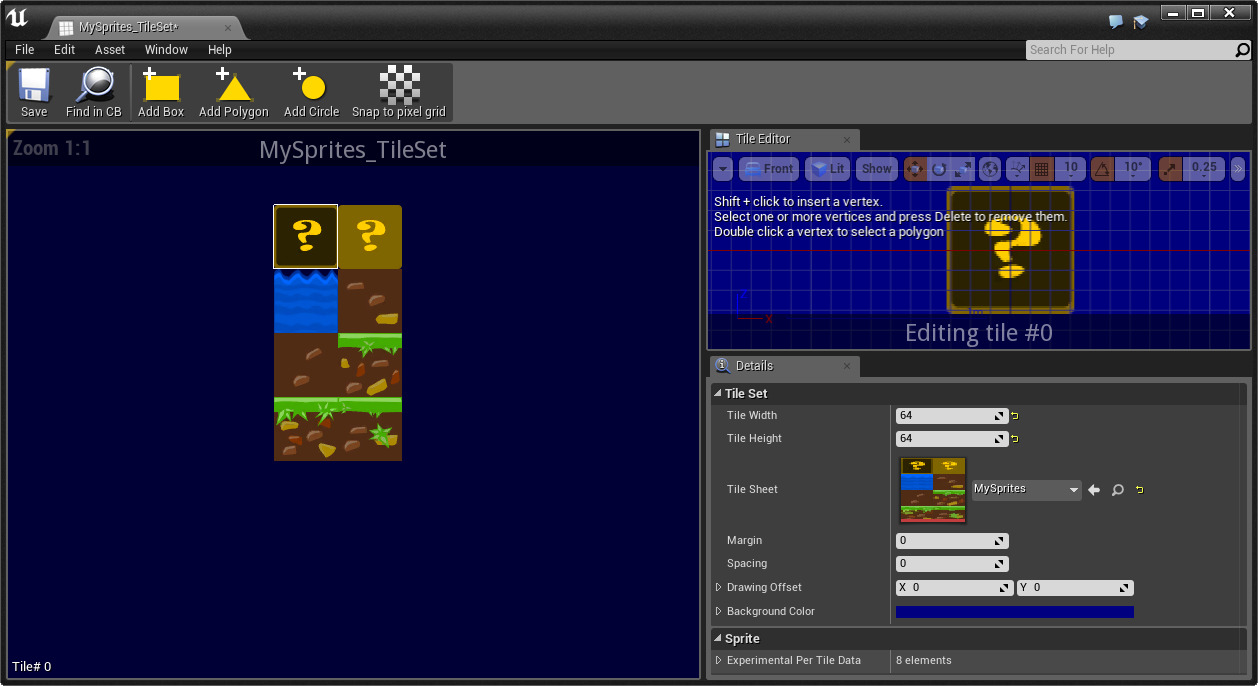Screen dimensions: 1258x686
Task: Expand the Drawing Offset property
Action: coord(718,587)
